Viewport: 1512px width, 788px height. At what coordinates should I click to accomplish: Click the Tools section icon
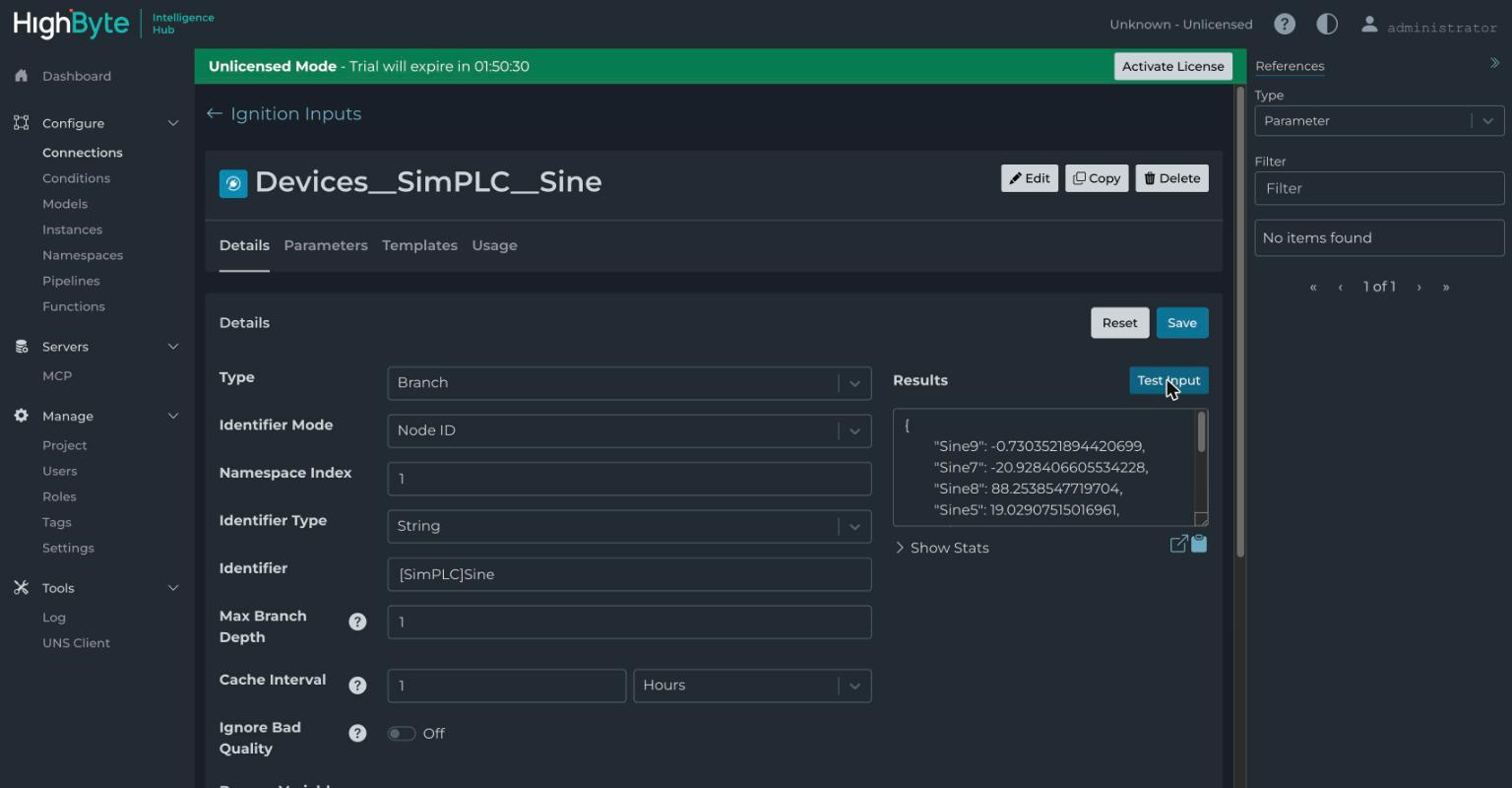[x=22, y=588]
